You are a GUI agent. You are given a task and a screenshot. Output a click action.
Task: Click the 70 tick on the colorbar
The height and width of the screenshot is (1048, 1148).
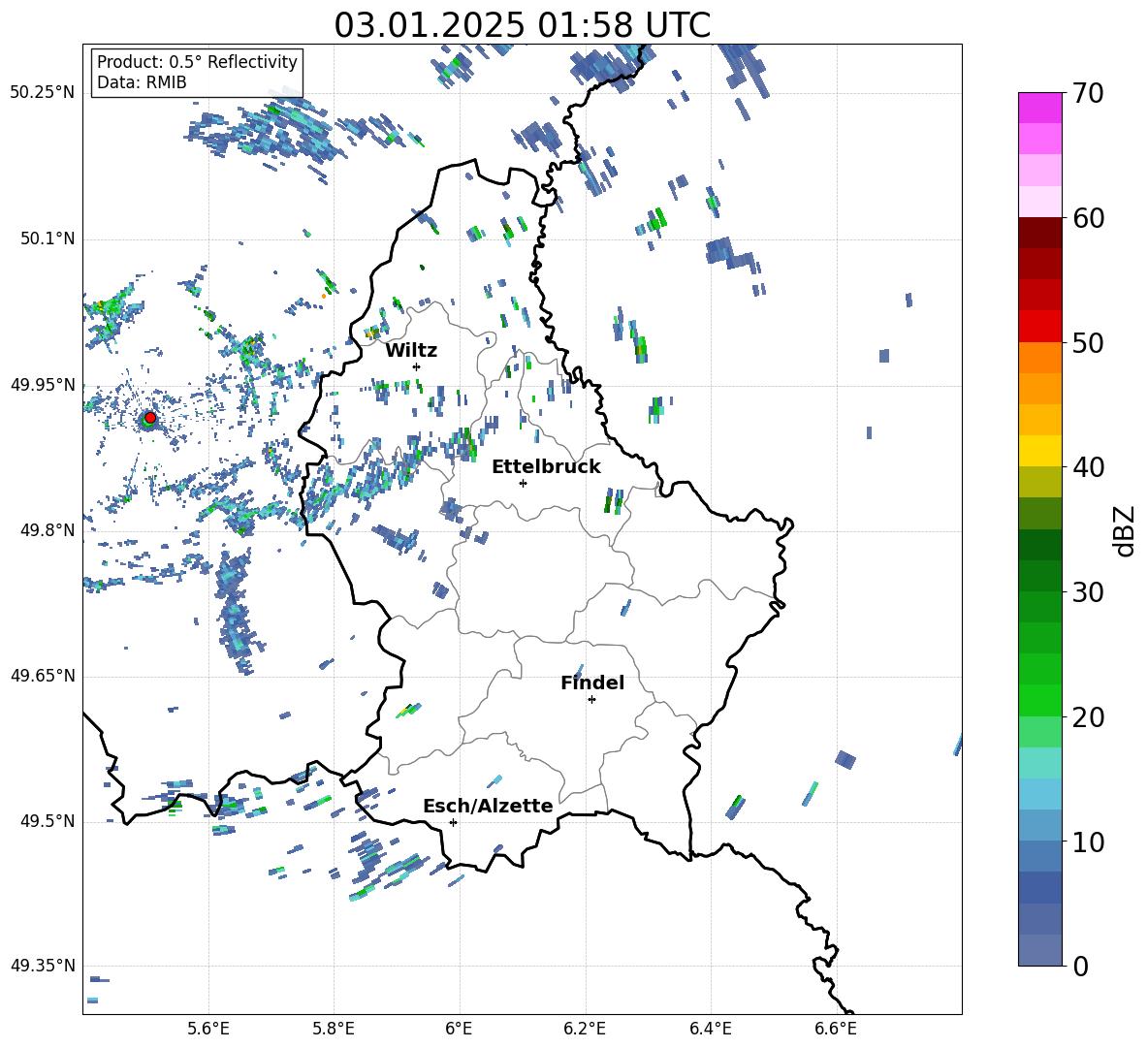[1088, 94]
